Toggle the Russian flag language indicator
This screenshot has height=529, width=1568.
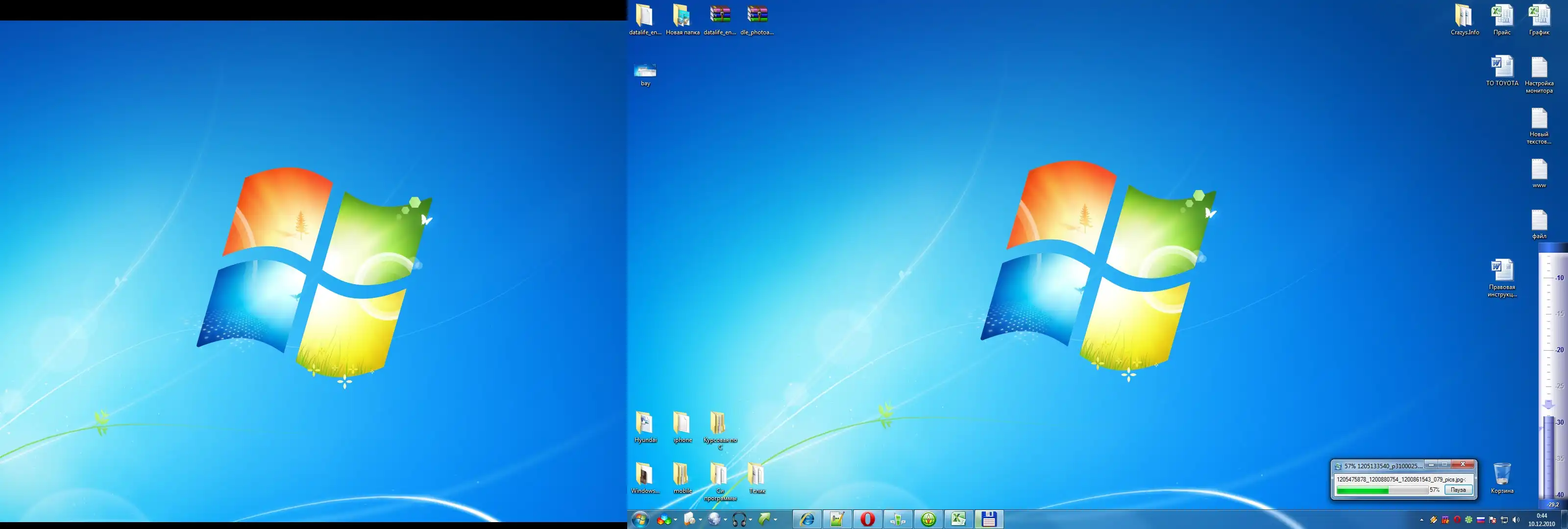1480,520
